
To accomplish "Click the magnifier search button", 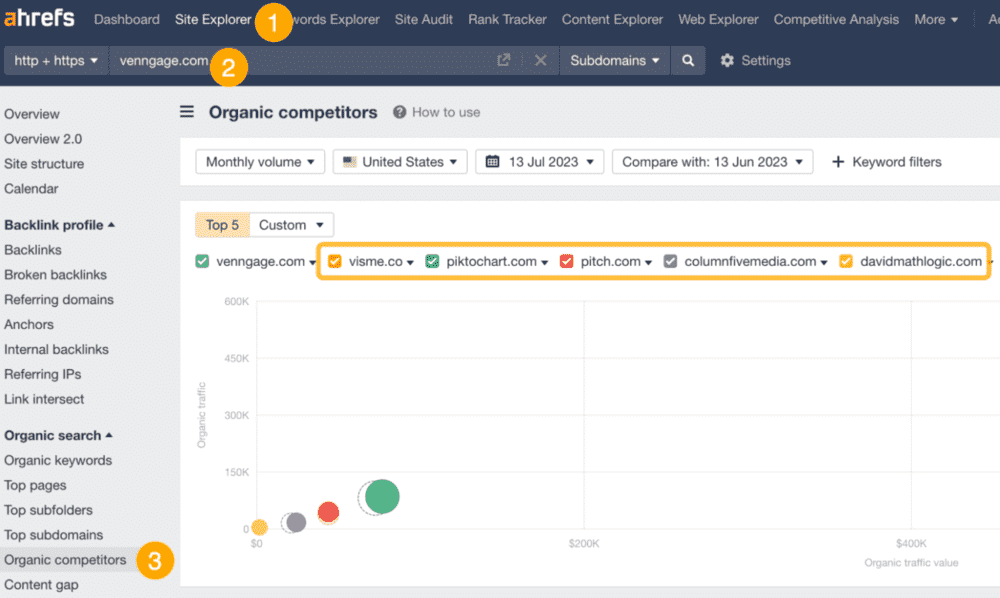I will coord(688,61).
